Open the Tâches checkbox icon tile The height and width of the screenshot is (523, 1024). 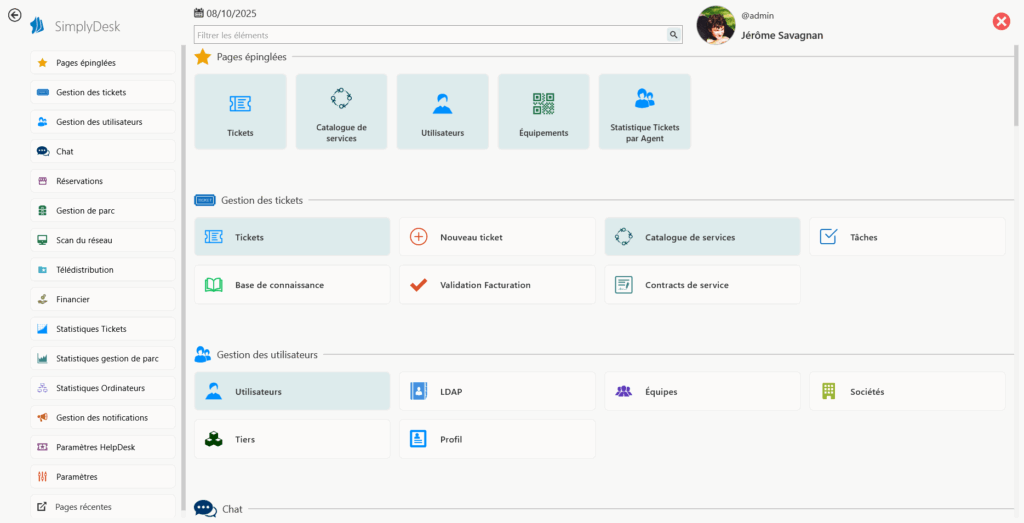(x=906, y=237)
